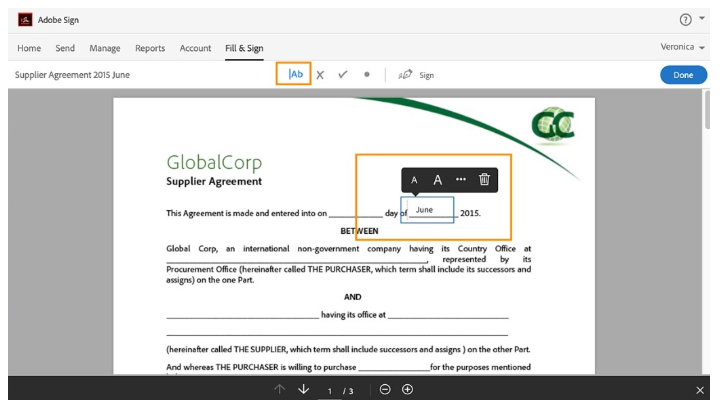Select the checkmark tool
Viewport: 723px width, 414px height.
[343, 75]
